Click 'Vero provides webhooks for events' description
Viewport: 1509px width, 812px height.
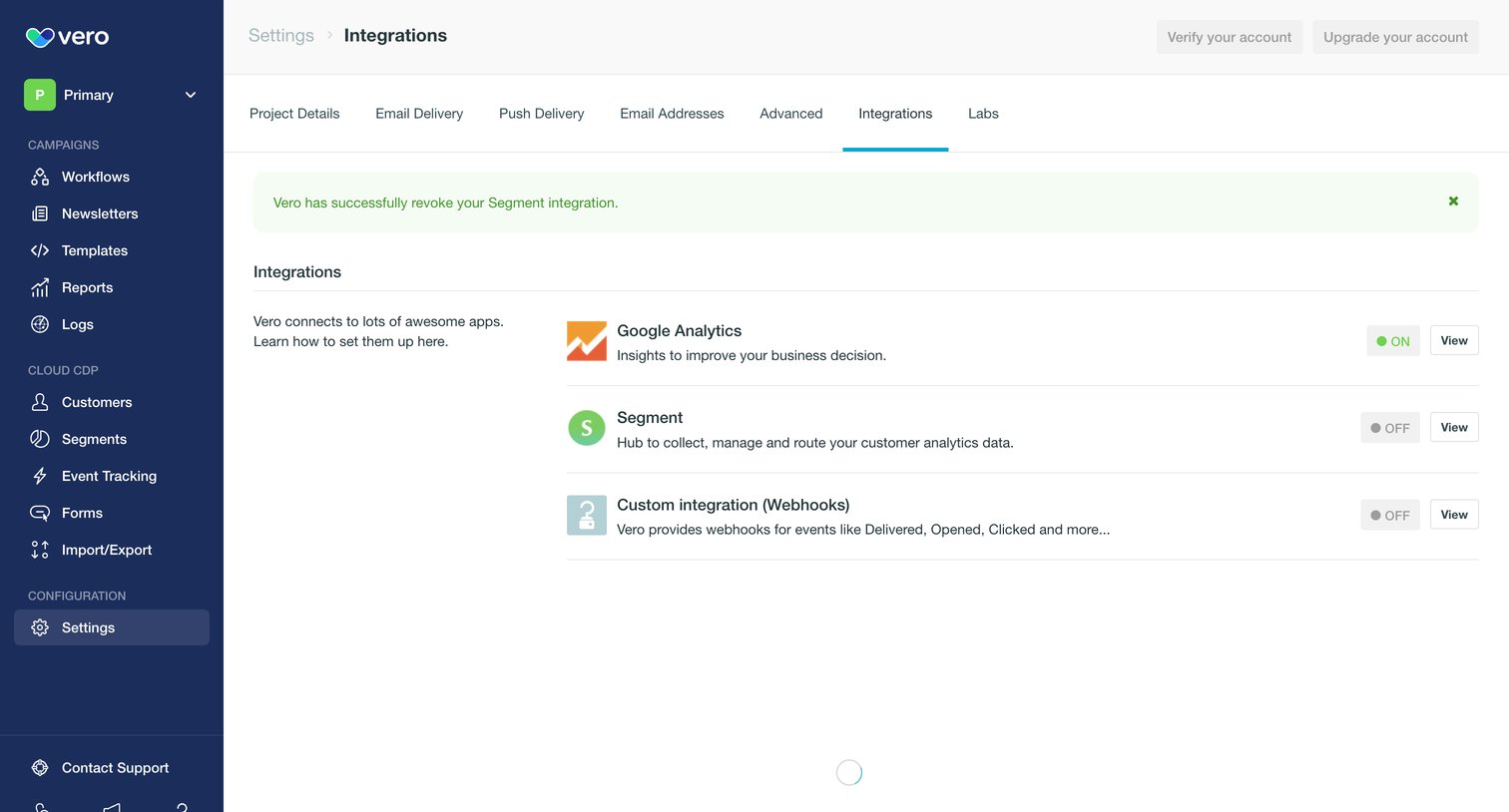863,530
